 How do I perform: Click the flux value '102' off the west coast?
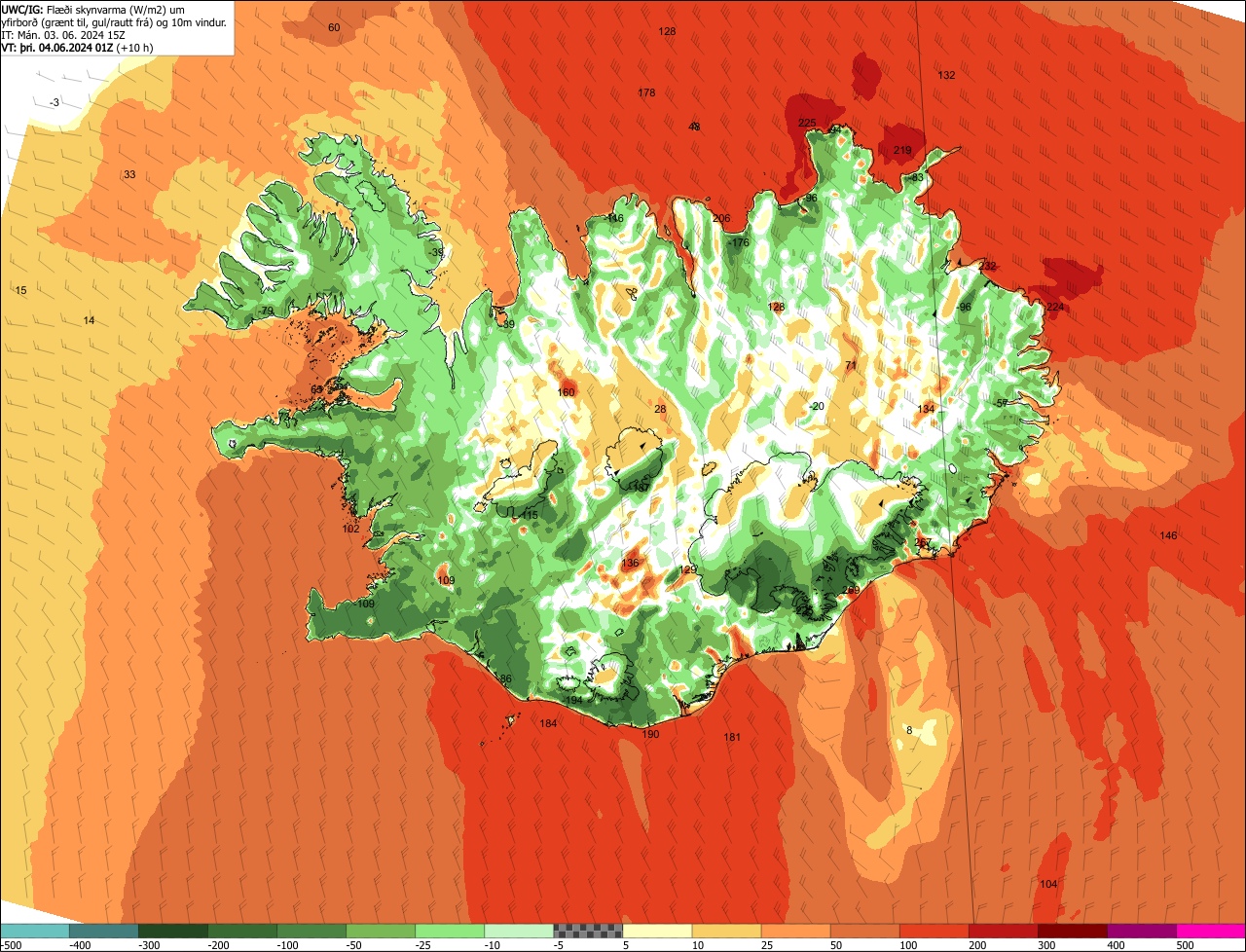coord(350,529)
